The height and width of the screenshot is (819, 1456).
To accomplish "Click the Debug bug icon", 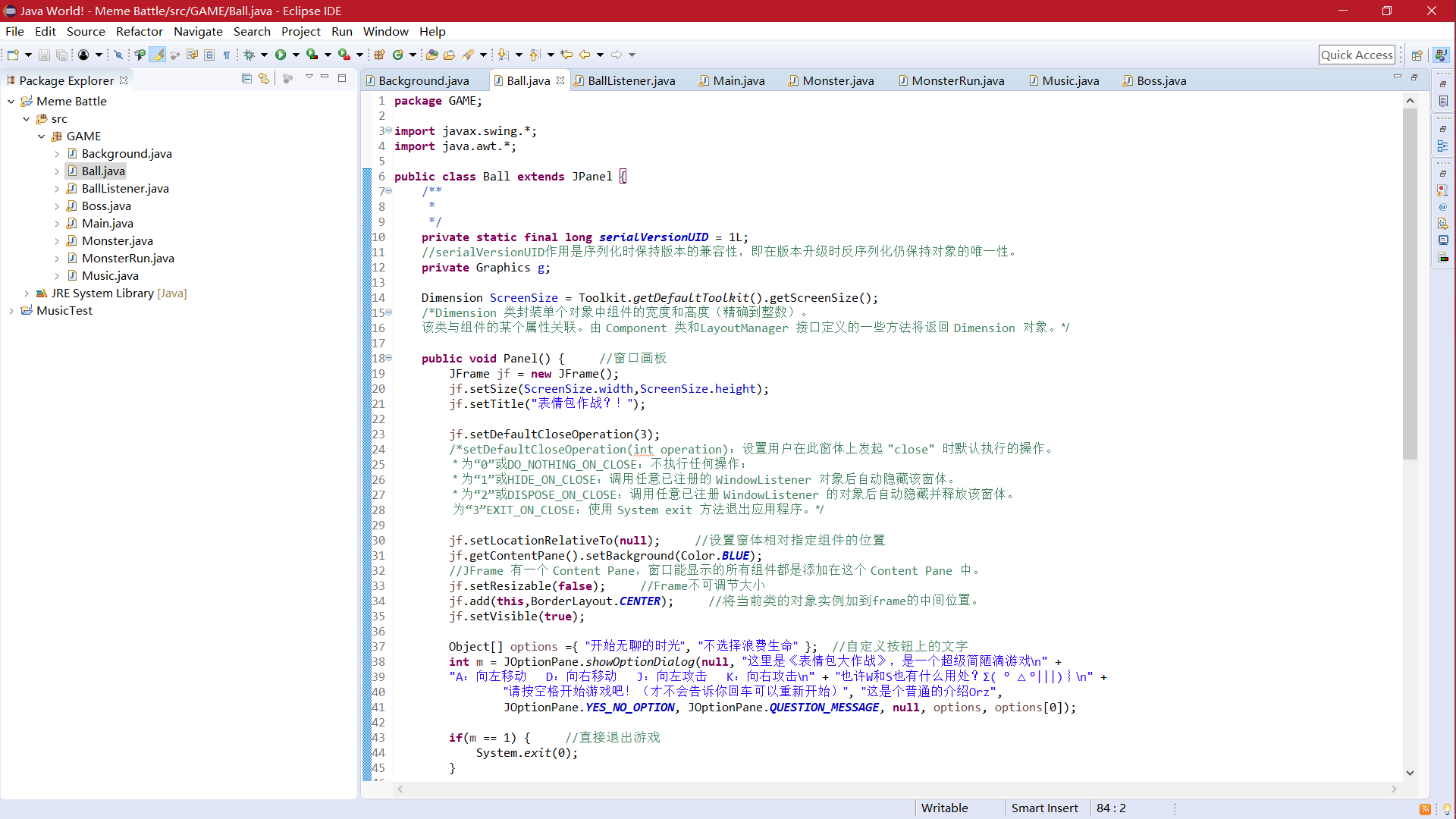I will point(249,55).
